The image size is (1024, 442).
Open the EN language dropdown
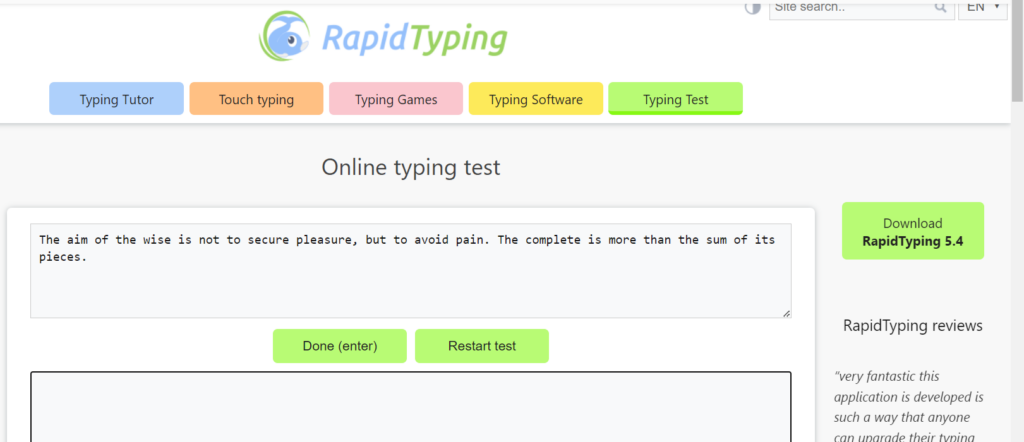(x=982, y=8)
